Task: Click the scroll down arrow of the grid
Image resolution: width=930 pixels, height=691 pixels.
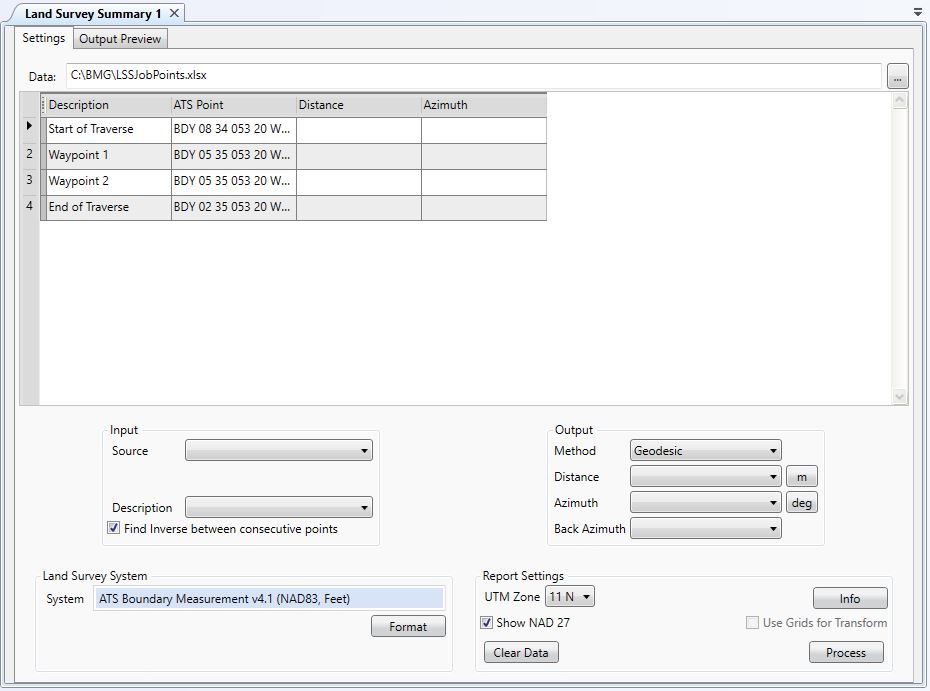Action: click(x=899, y=396)
